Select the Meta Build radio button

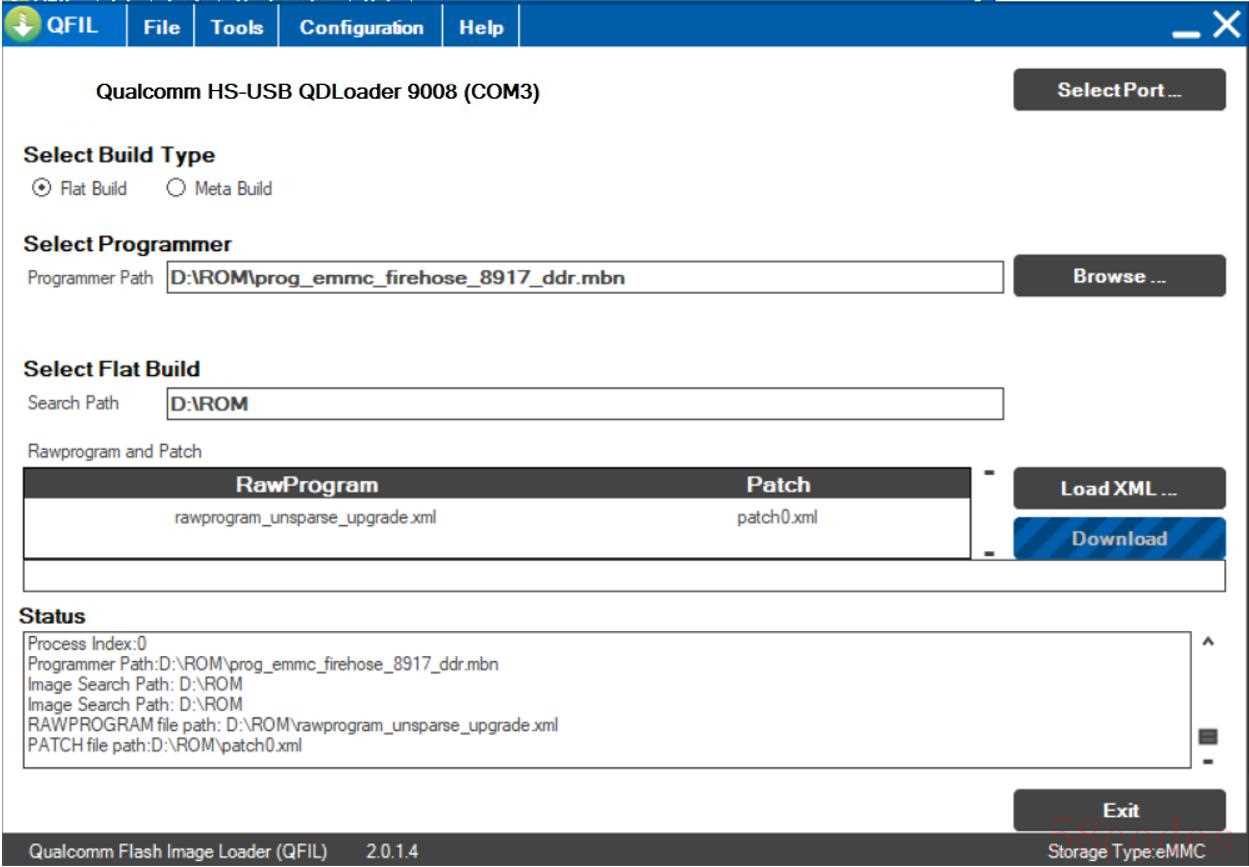[176, 188]
